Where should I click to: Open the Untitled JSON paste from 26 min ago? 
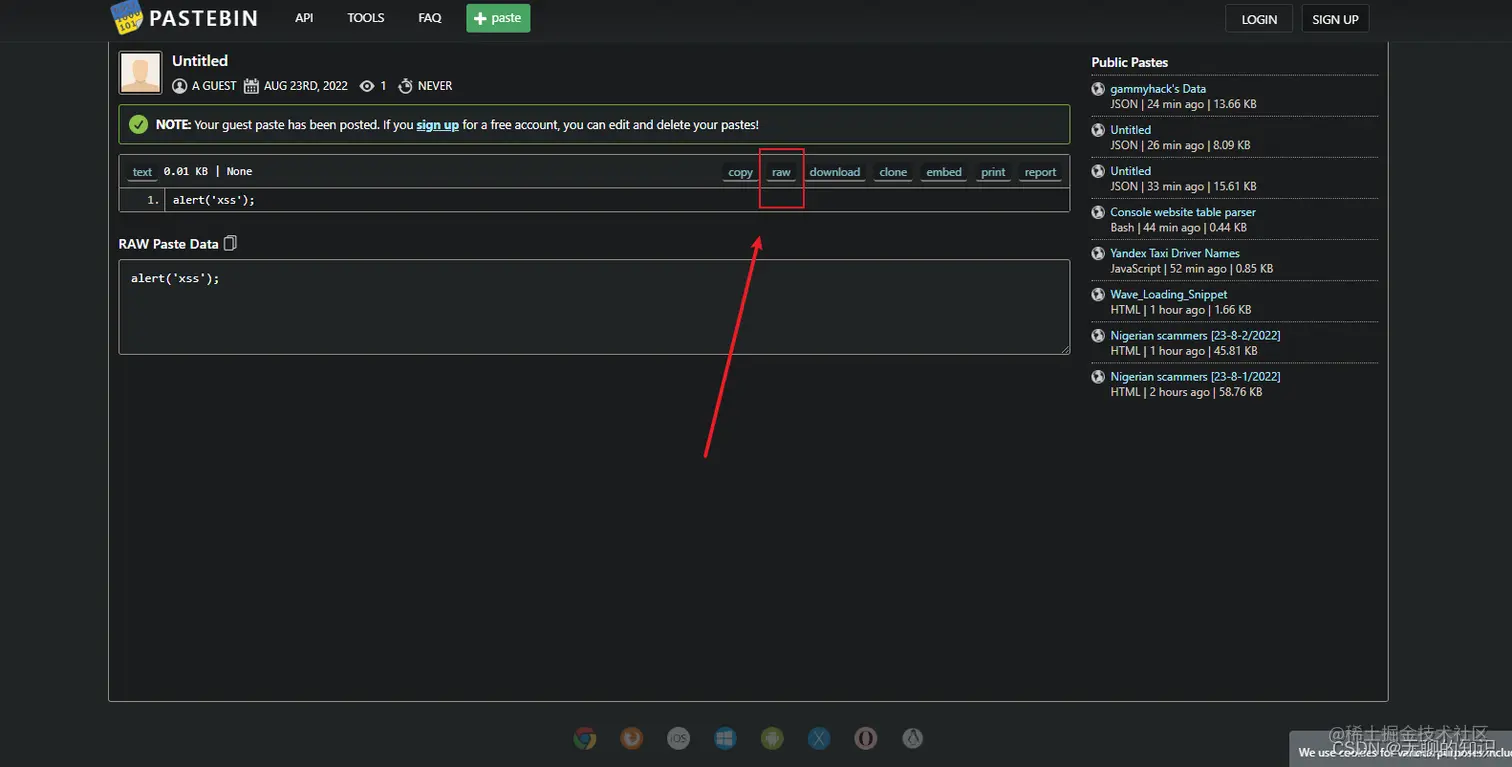tap(1131, 130)
